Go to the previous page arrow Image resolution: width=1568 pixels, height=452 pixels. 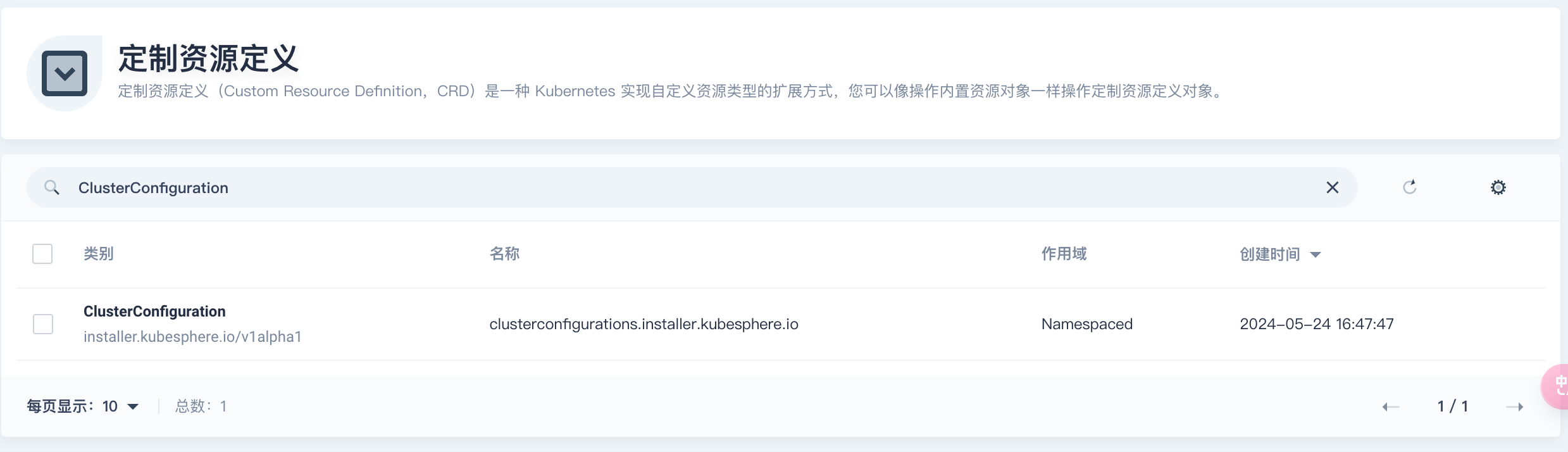coord(1390,406)
